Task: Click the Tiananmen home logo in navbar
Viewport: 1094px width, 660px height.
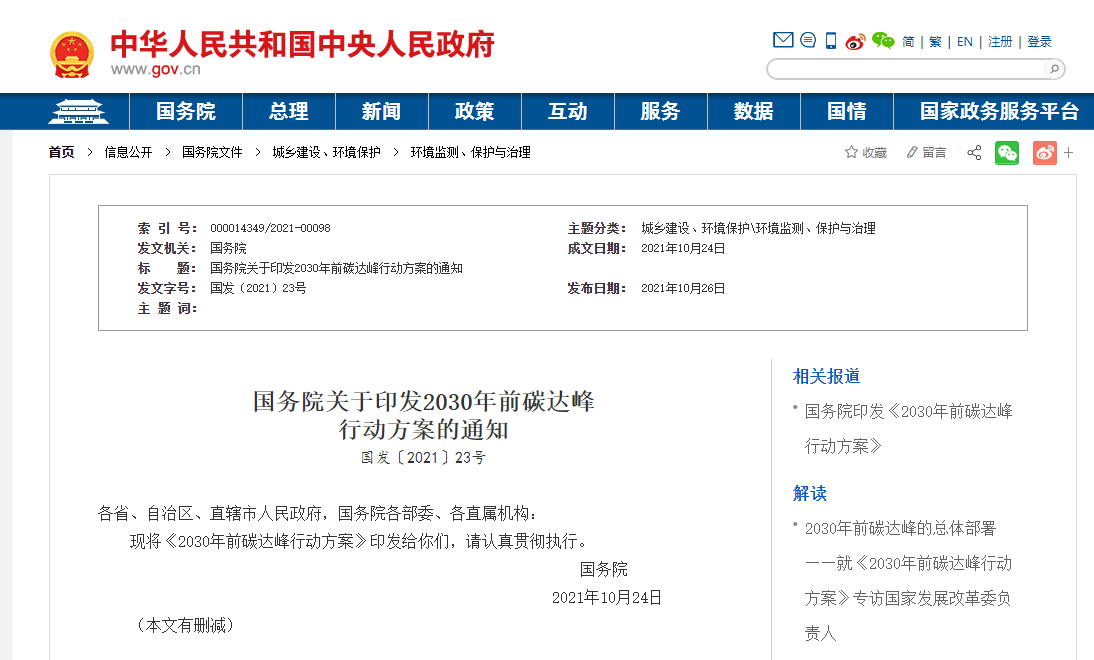Action: (78, 111)
